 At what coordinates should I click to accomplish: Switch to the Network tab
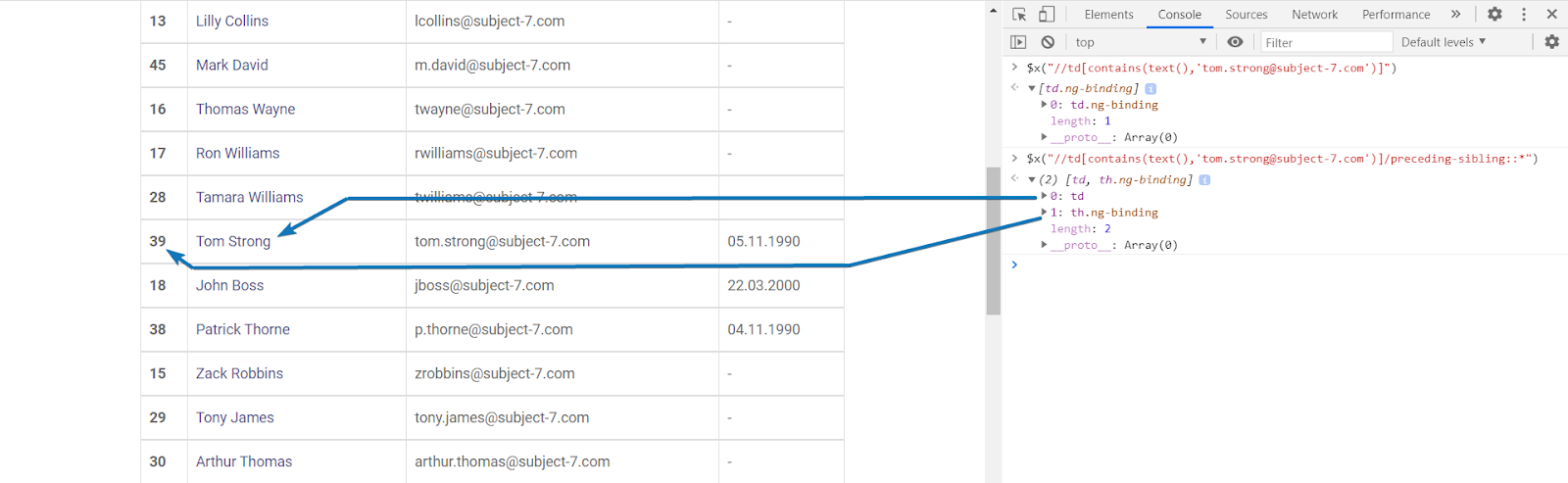[1314, 15]
